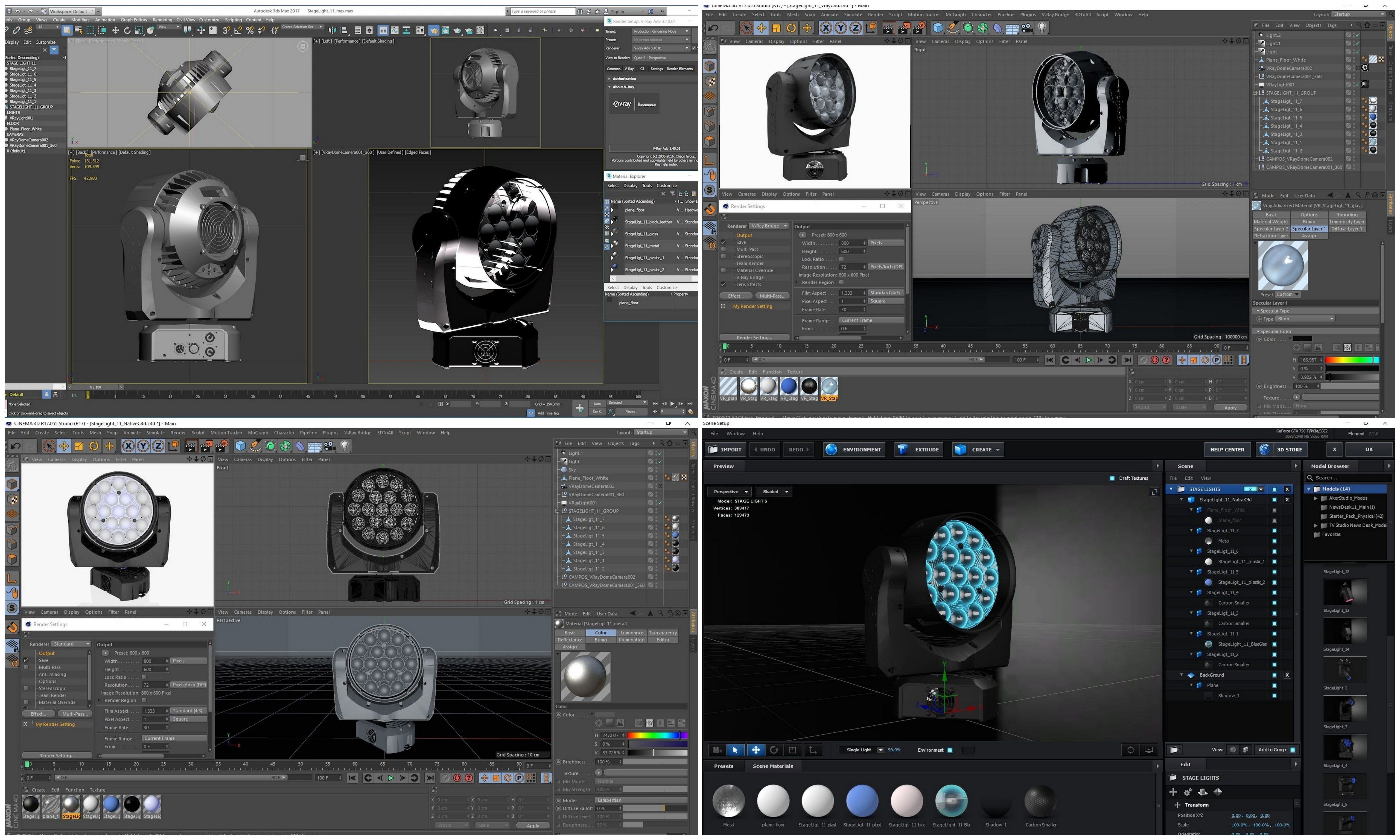The height and width of the screenshot is (840, 1400).
Task: Toggle Z axis lock in StageLight_11_NativeC4d toolbar
Action: click(158, 446)
